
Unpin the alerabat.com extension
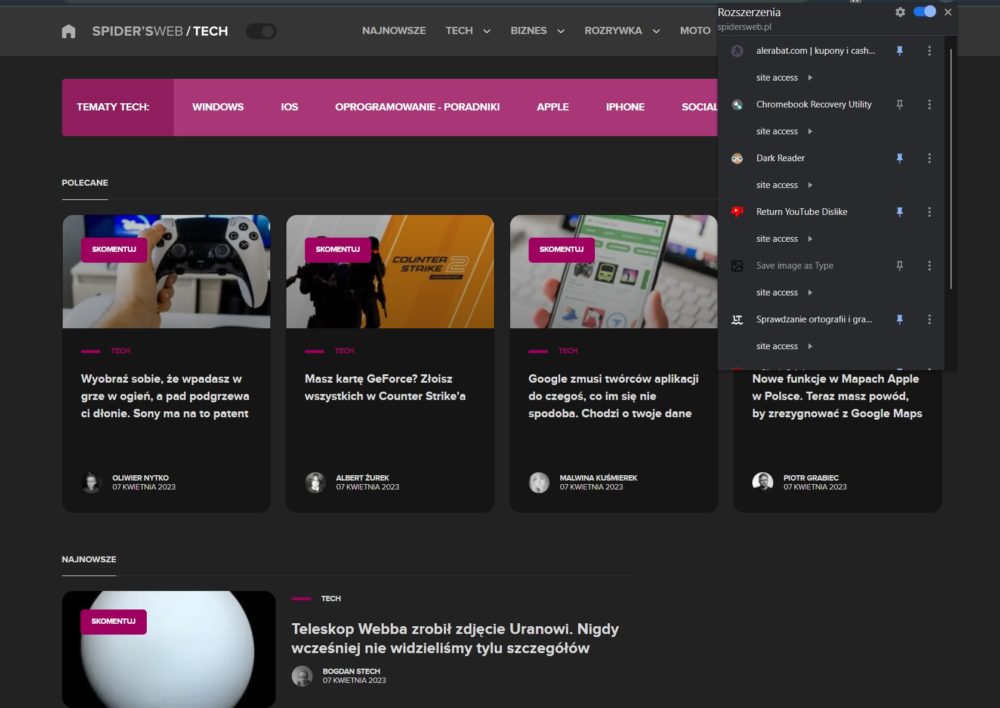[x=899, y=50]
